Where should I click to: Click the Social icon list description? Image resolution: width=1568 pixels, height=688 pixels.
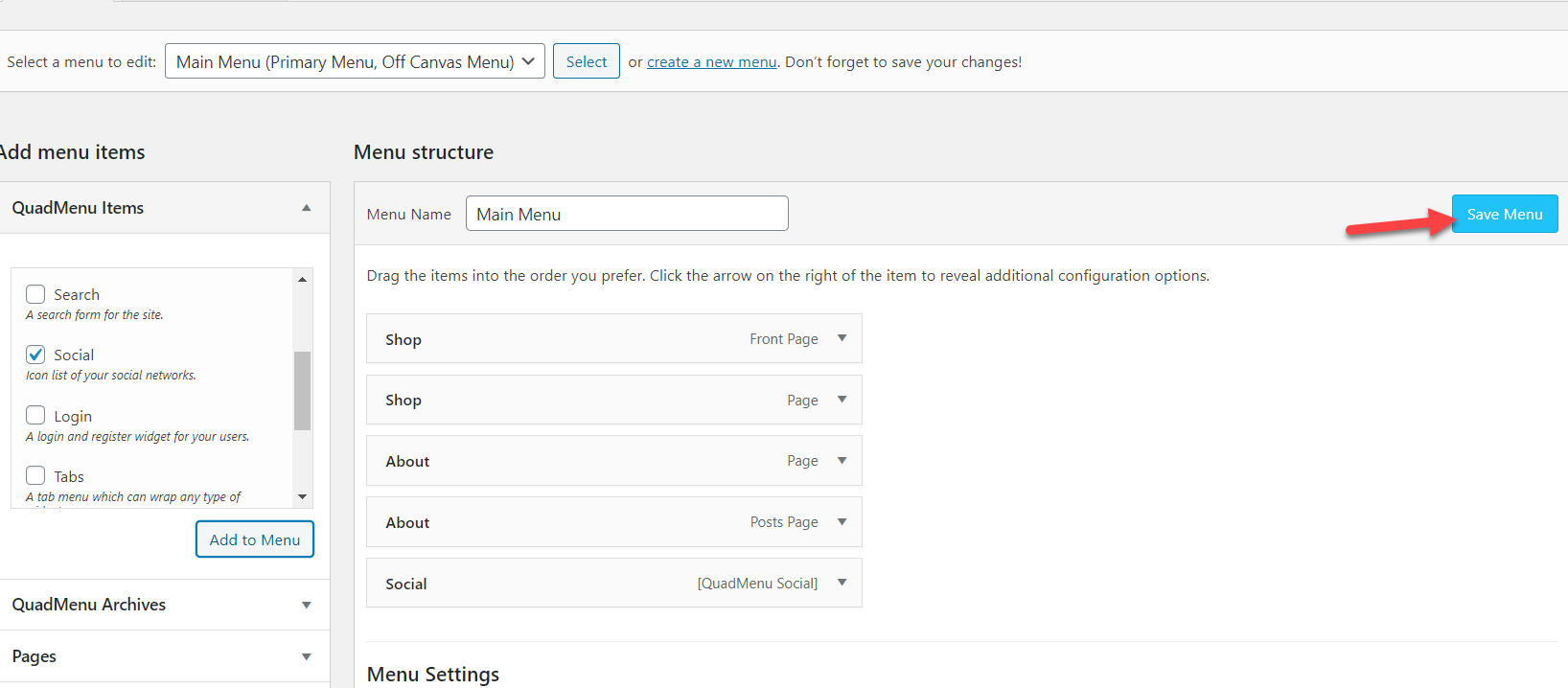(x=111, y=376)
